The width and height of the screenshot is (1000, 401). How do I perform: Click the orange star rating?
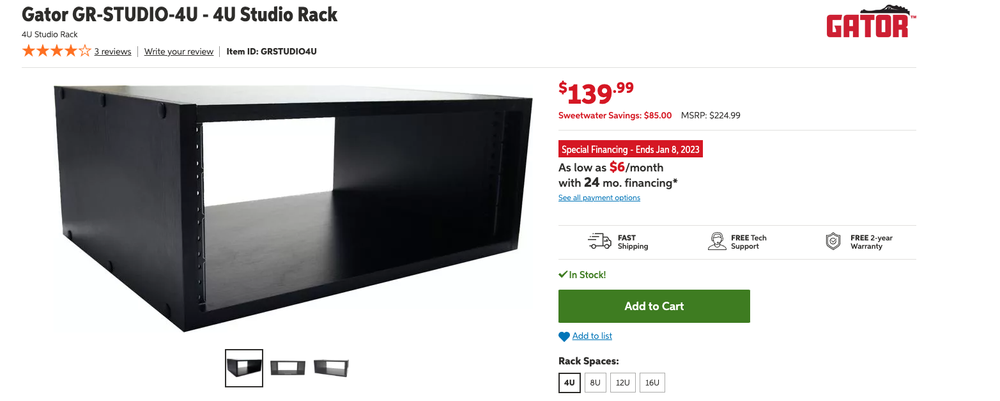(56, 51)
